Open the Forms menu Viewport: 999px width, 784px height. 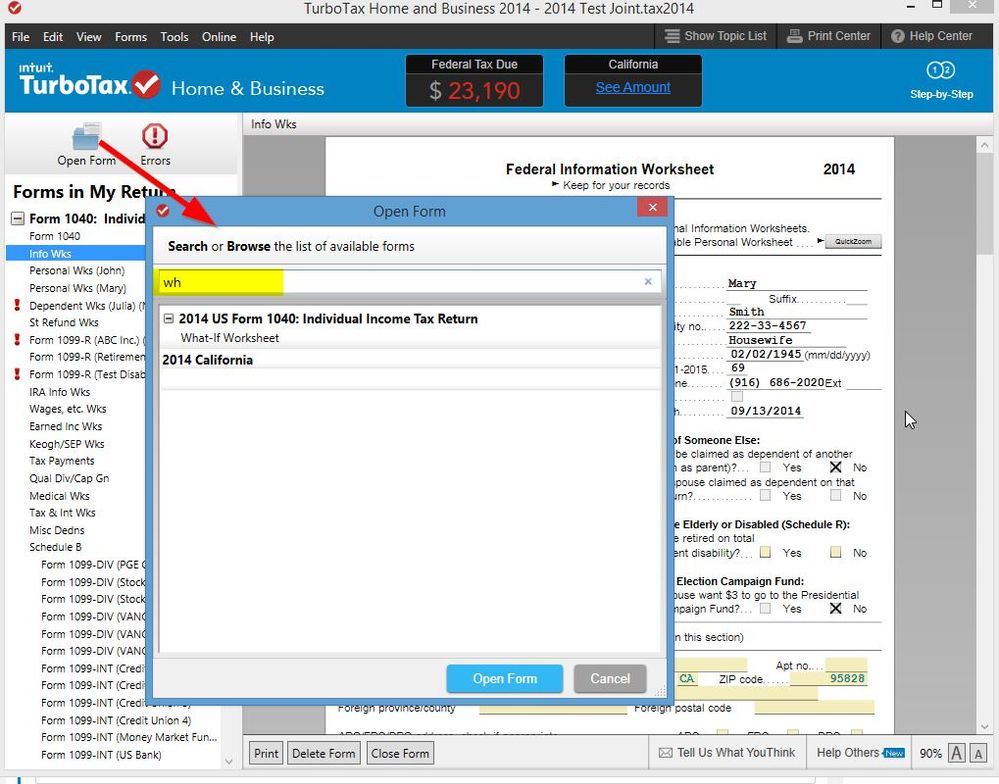point(131,37)
